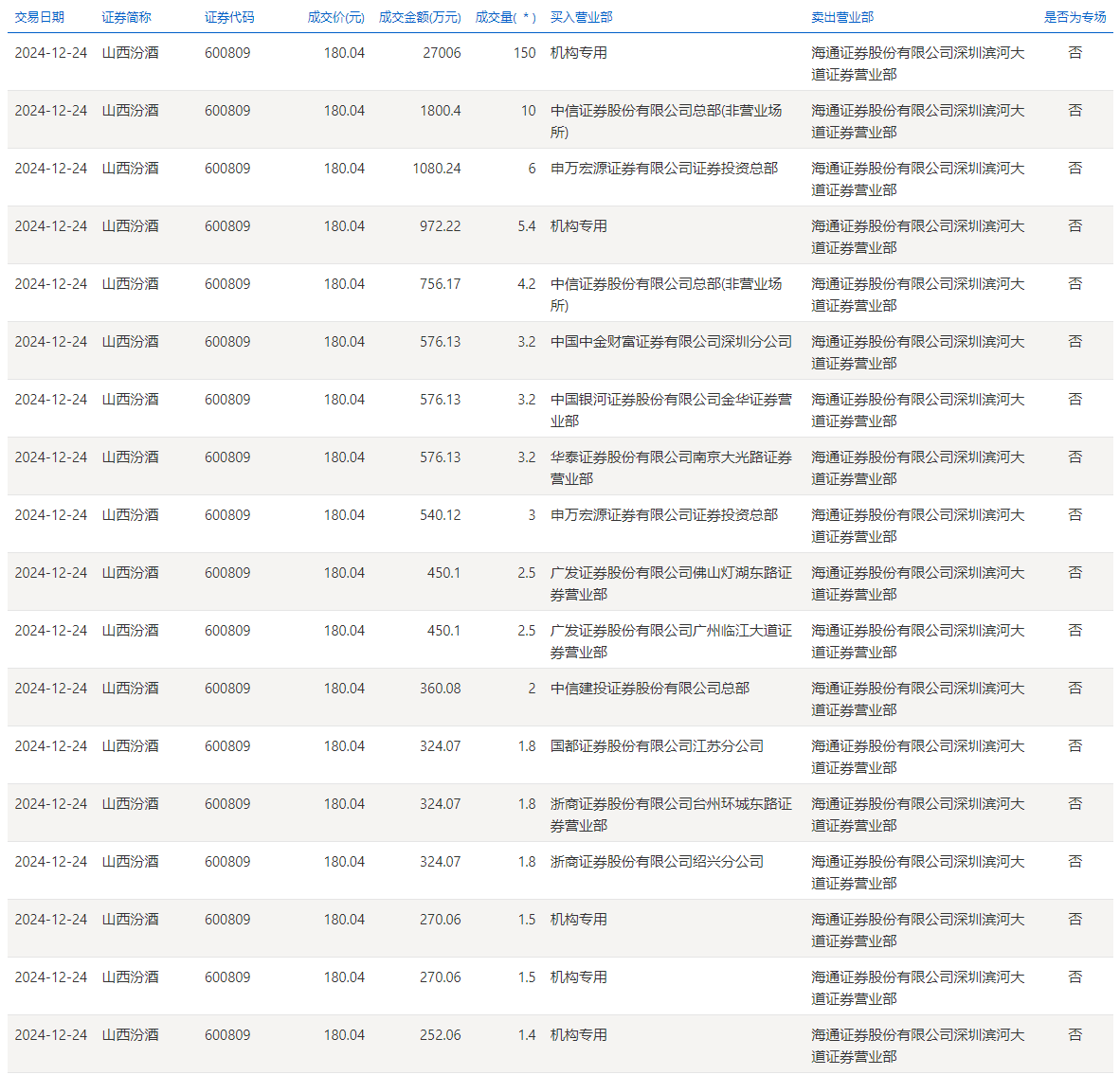1120x1075 pixels.
Task: Click code 600809 in the 756.17 row
Action: click(x=227, y=284)
